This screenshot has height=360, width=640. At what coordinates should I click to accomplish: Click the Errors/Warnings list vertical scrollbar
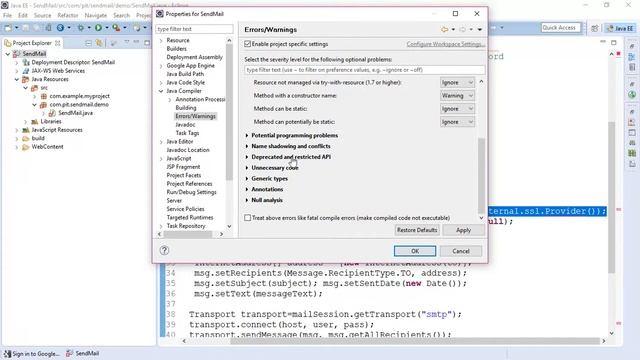[x=481, y=176]
